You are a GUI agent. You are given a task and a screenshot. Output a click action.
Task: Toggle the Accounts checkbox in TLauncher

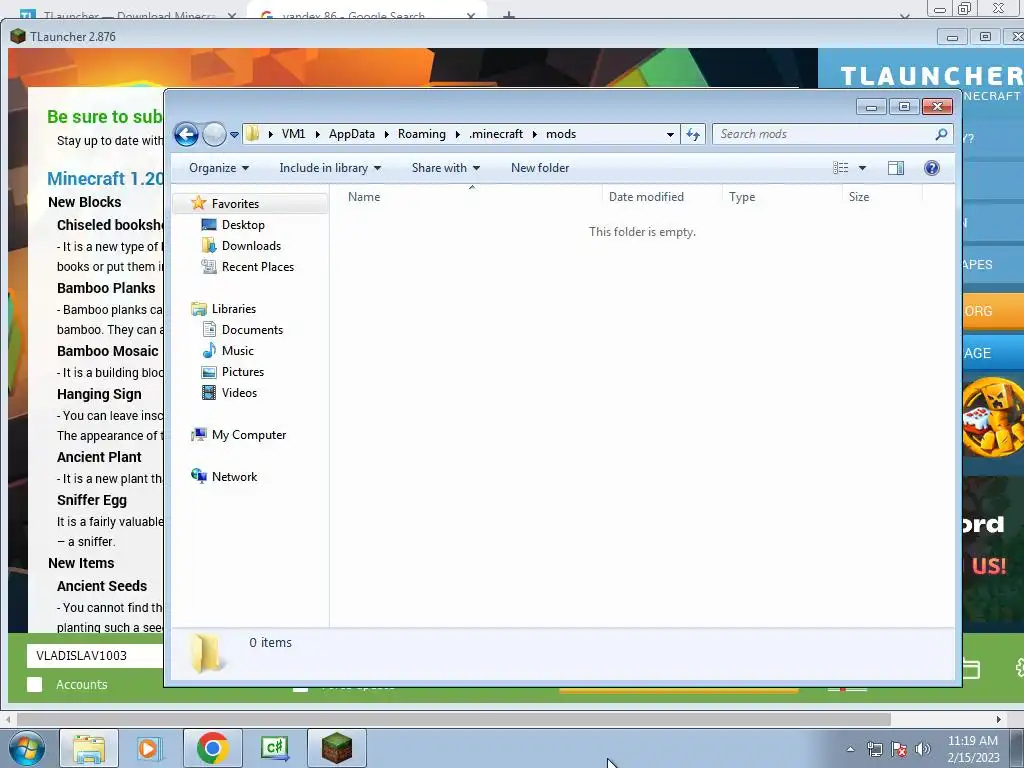tap(35, 684)
